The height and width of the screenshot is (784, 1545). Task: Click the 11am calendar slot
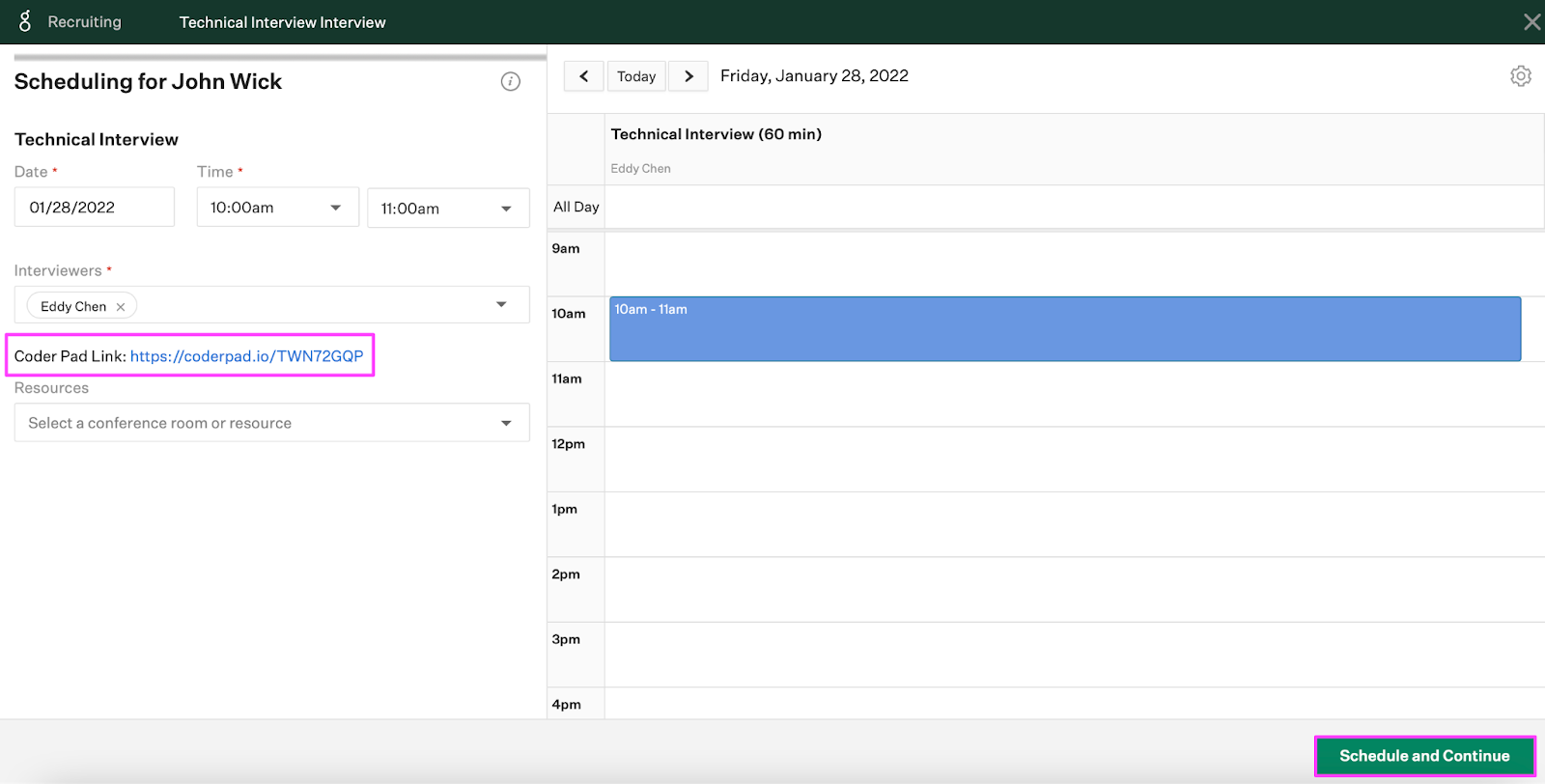[x=1074, y=394]
